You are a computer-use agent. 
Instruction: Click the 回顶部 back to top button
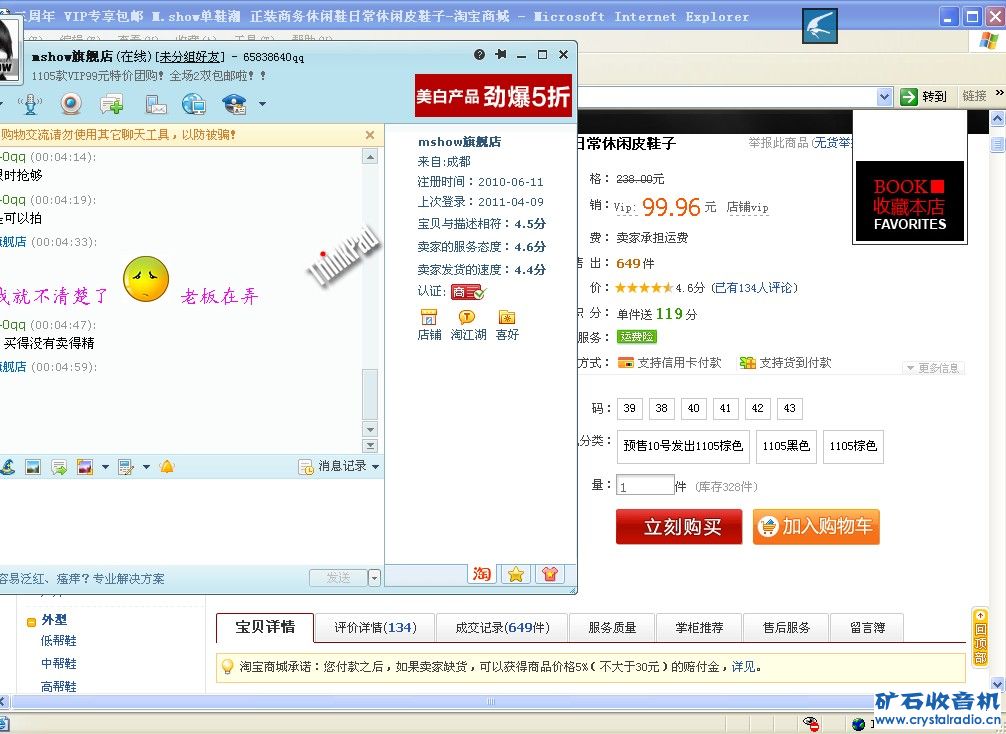pyautogui.click(x=980, y=636)
